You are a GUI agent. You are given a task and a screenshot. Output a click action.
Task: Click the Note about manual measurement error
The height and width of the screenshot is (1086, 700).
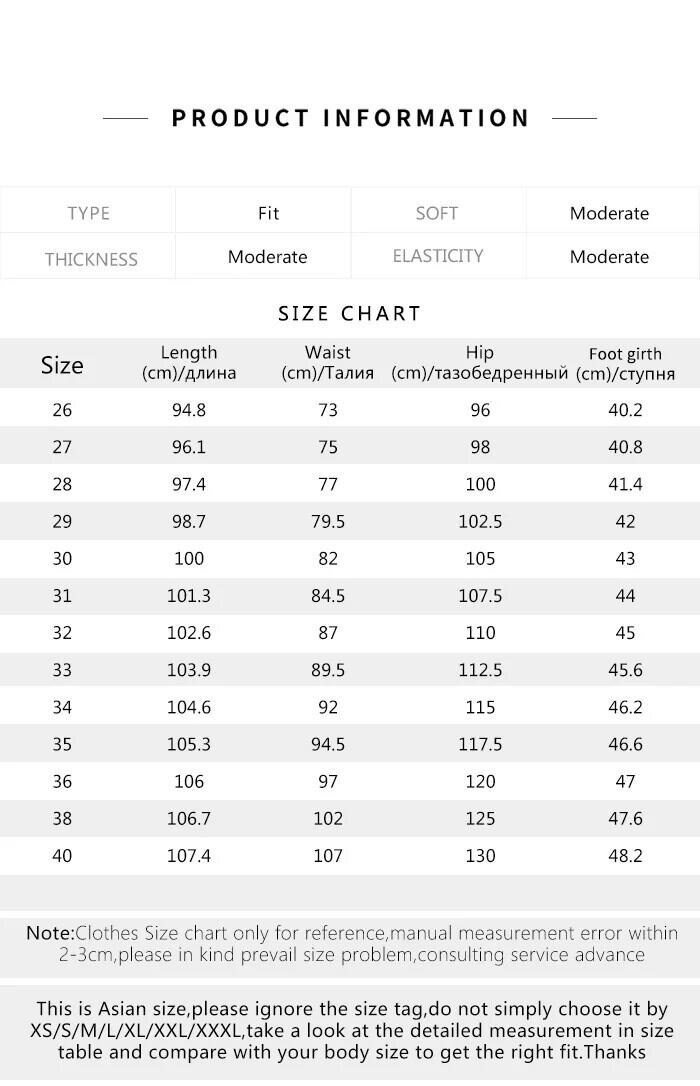tap(351, 944)
